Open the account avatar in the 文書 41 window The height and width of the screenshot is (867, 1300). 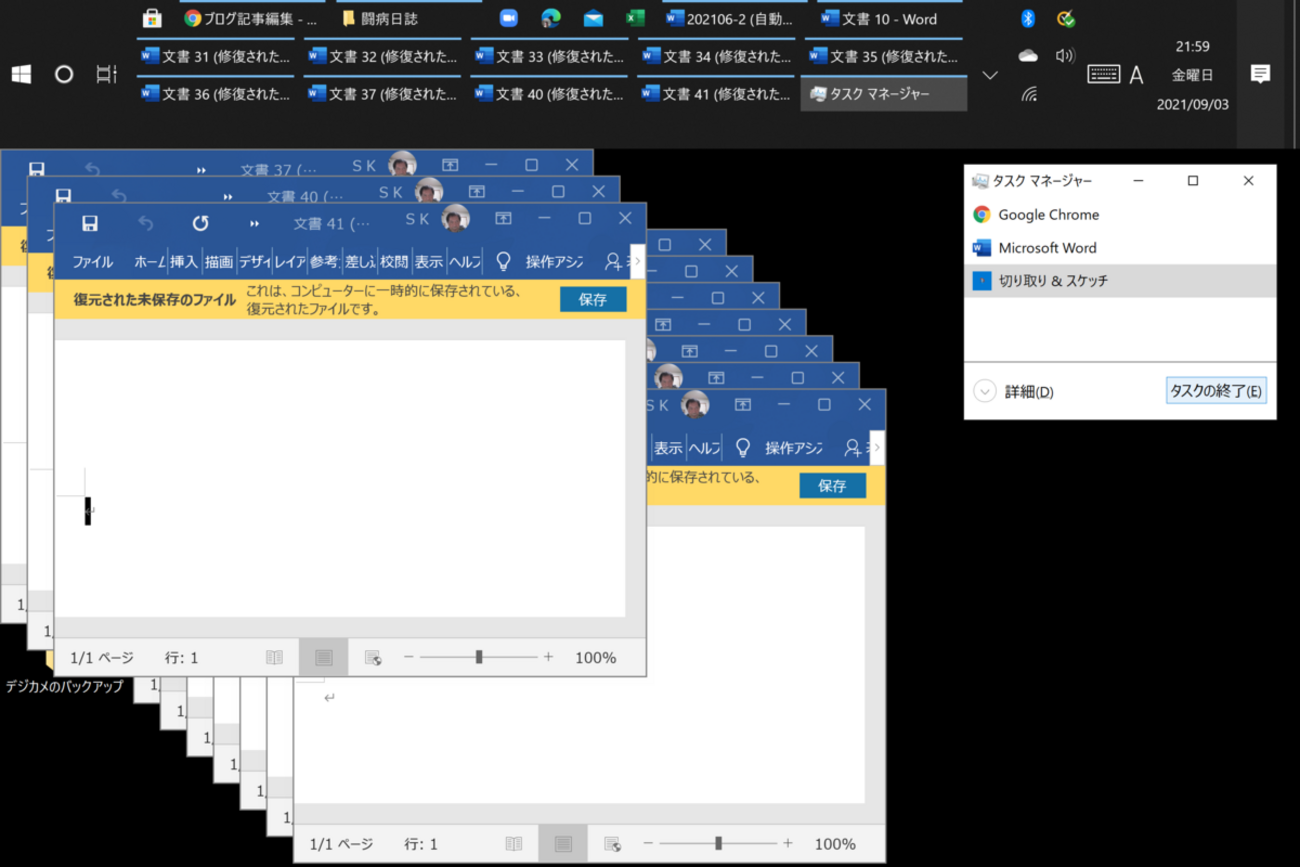click(x=456, y=219)
